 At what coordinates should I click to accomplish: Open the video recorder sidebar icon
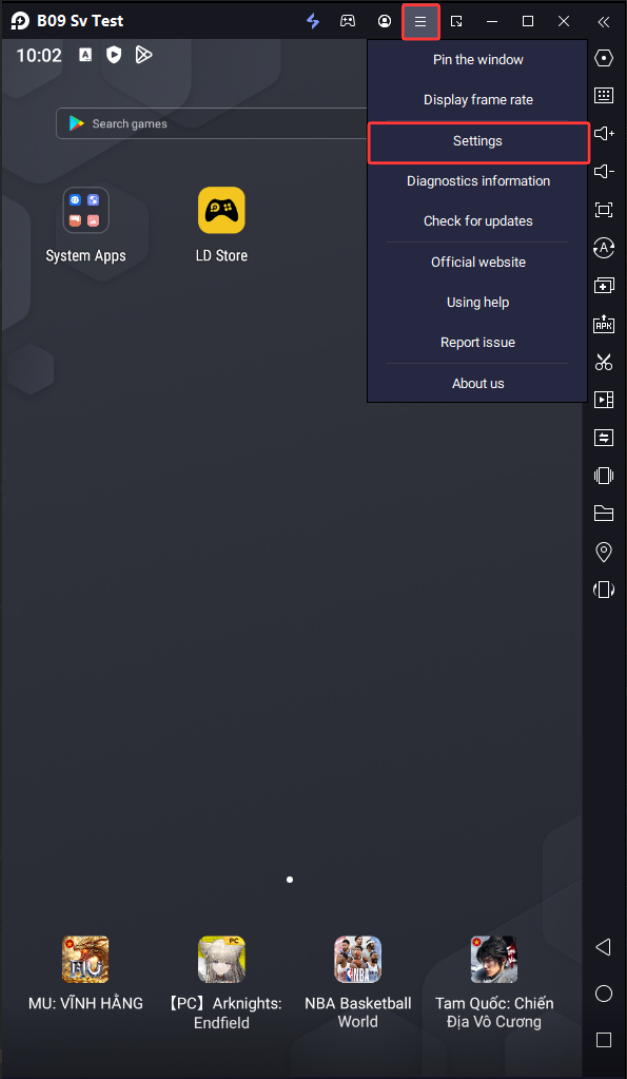603,400
